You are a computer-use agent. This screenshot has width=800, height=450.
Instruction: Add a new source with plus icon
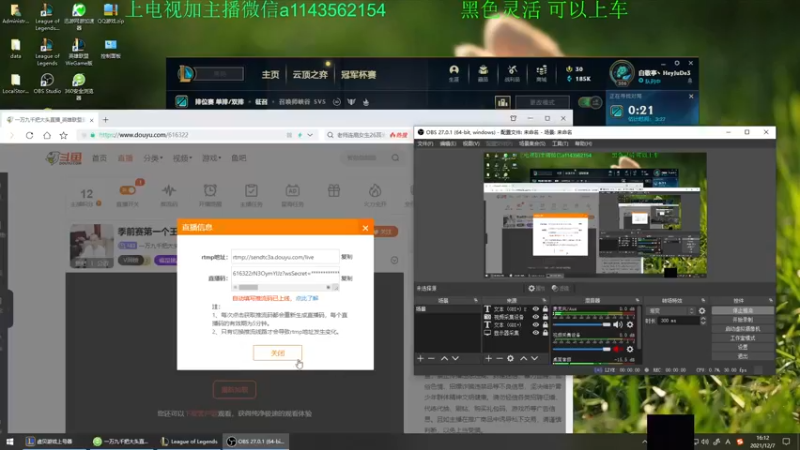click(488, 359)
